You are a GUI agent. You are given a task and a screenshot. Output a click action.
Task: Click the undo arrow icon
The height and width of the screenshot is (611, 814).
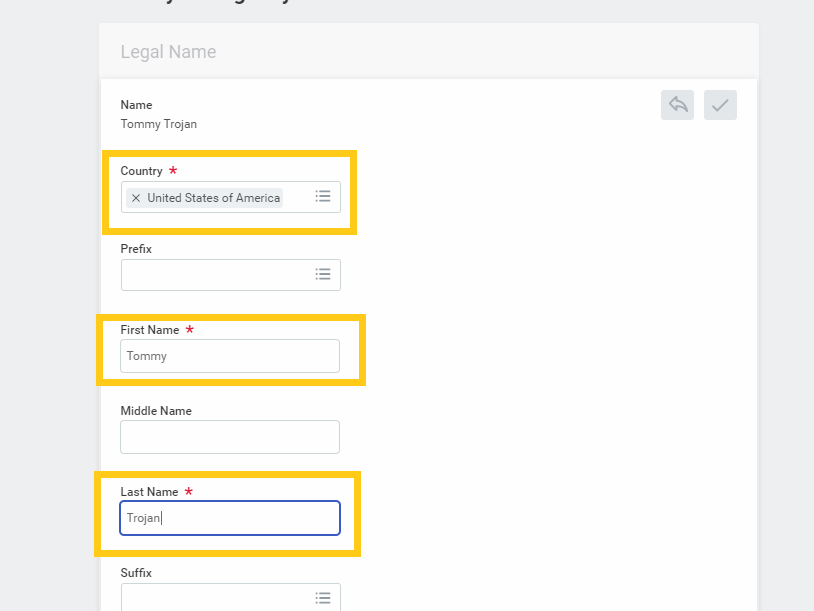(x=677, y=105)
